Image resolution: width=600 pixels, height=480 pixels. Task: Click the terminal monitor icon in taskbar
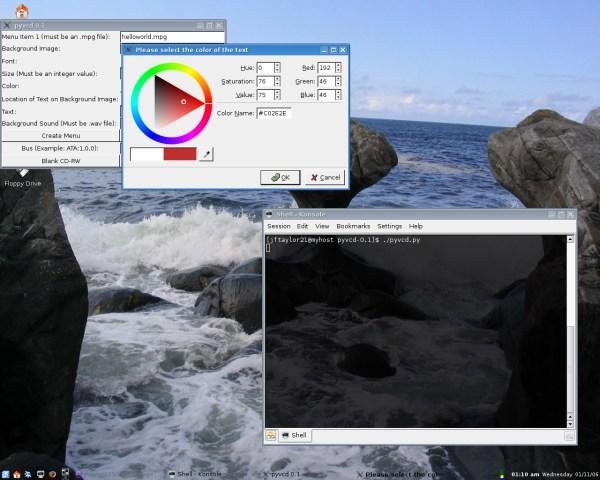click(x=40, y=475)
